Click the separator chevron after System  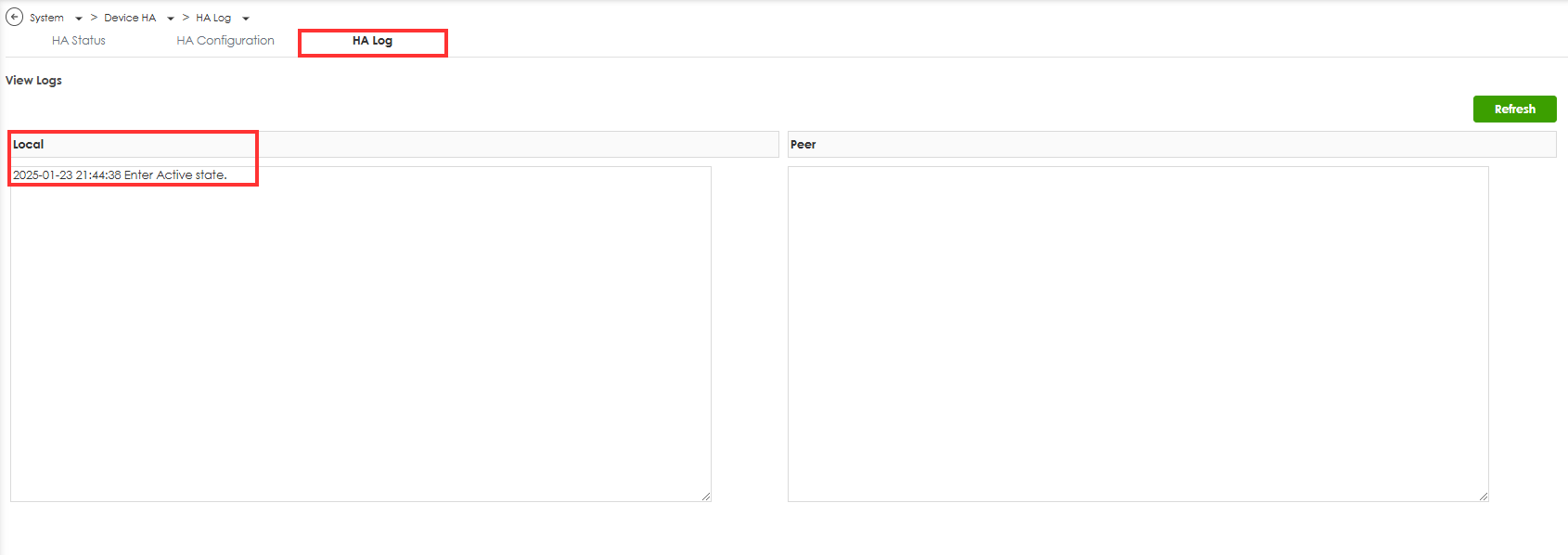pos(94,18)
